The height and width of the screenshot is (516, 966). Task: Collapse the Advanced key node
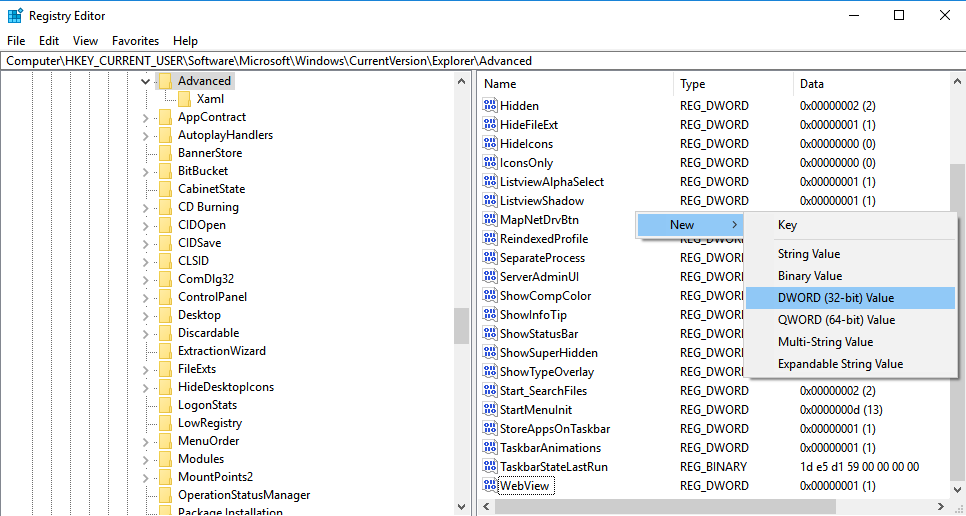coord(145,81)
